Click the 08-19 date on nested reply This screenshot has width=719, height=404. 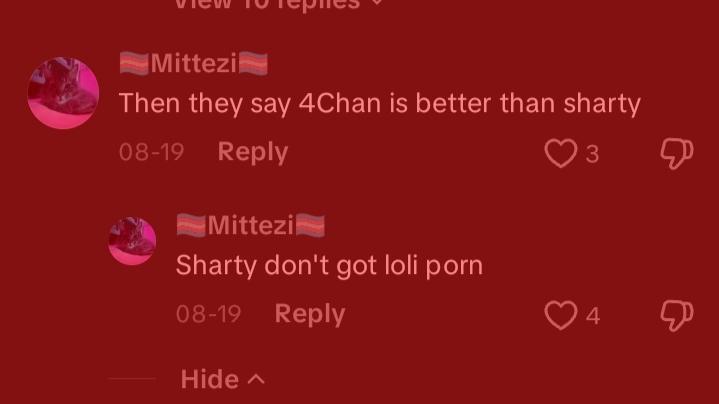coord(208,314)
